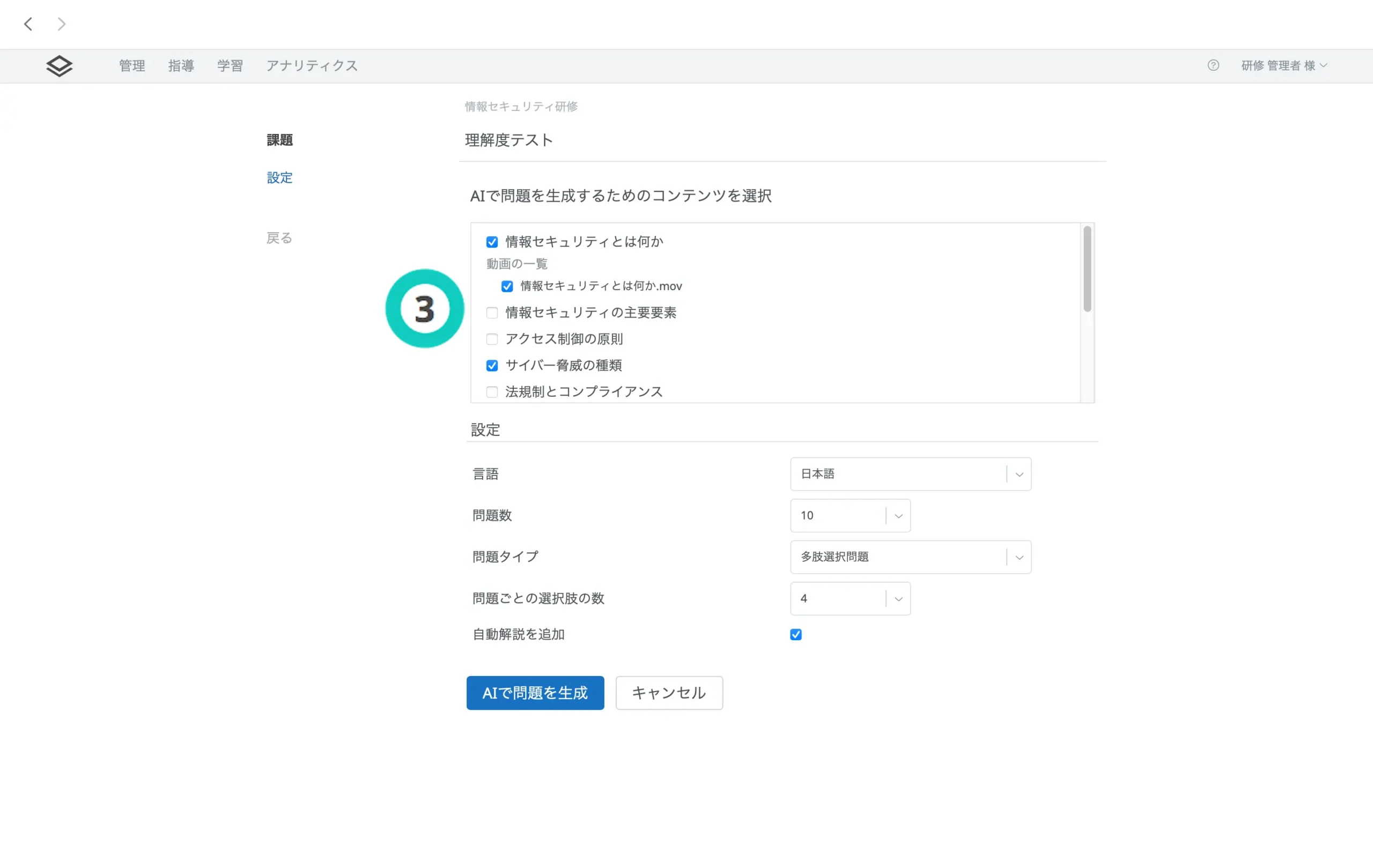
Task: Uncheck 情報セキュリティとは何か content
Action: click(492, 242)
